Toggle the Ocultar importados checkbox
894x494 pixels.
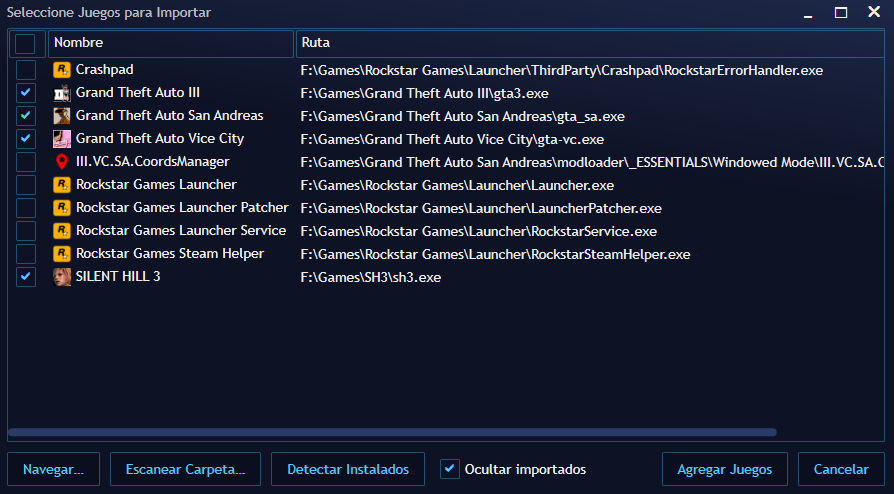(450, 469)
